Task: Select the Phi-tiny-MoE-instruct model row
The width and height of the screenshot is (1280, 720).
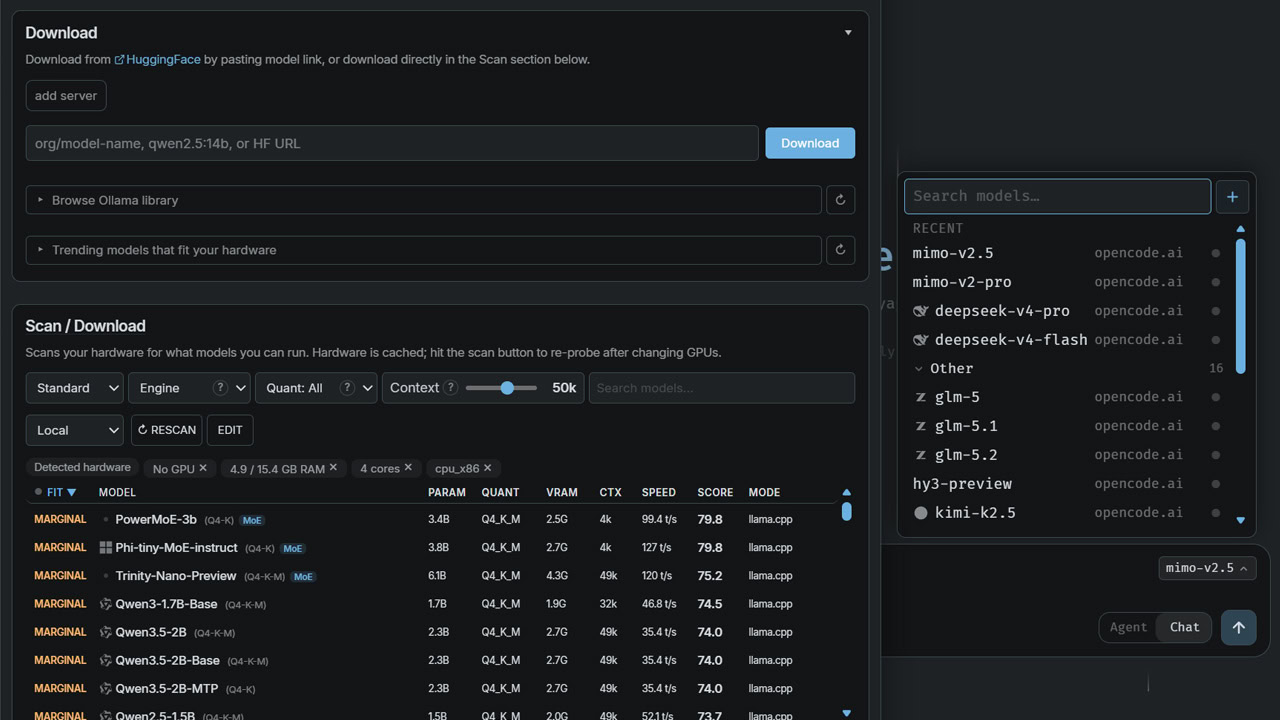Action: 433,548
